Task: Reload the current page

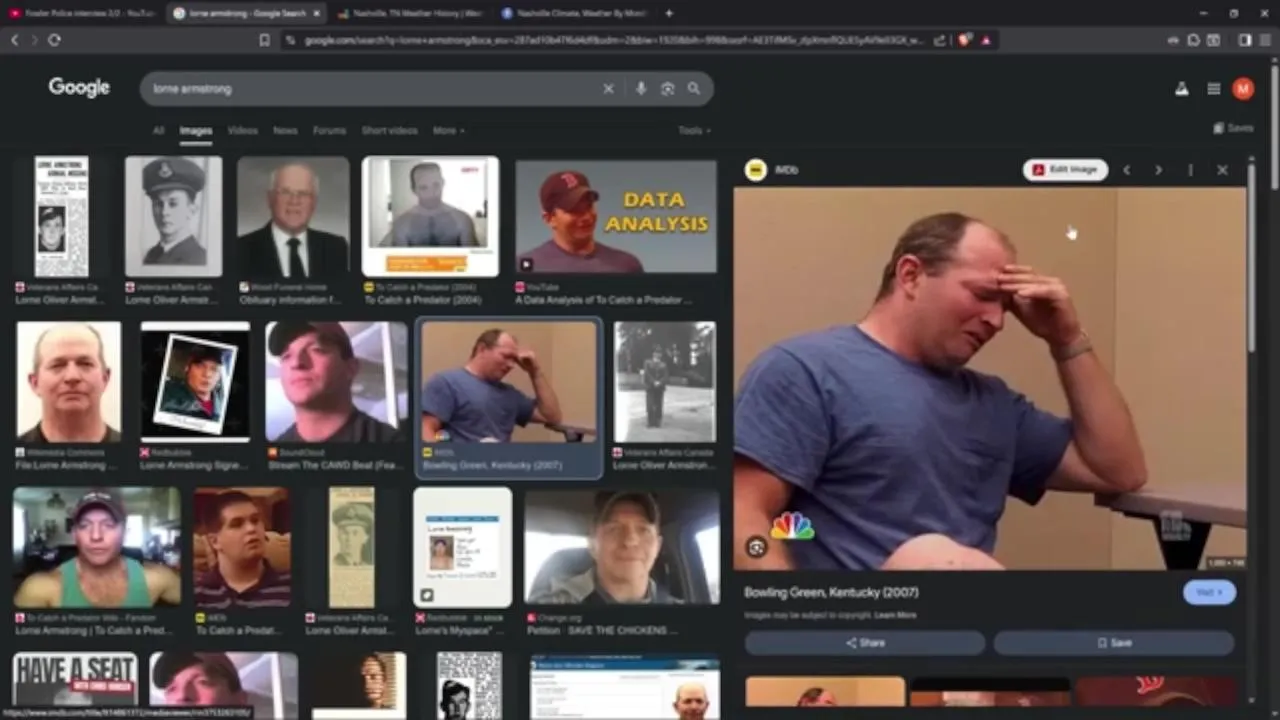Action: [x=54, y=40]
